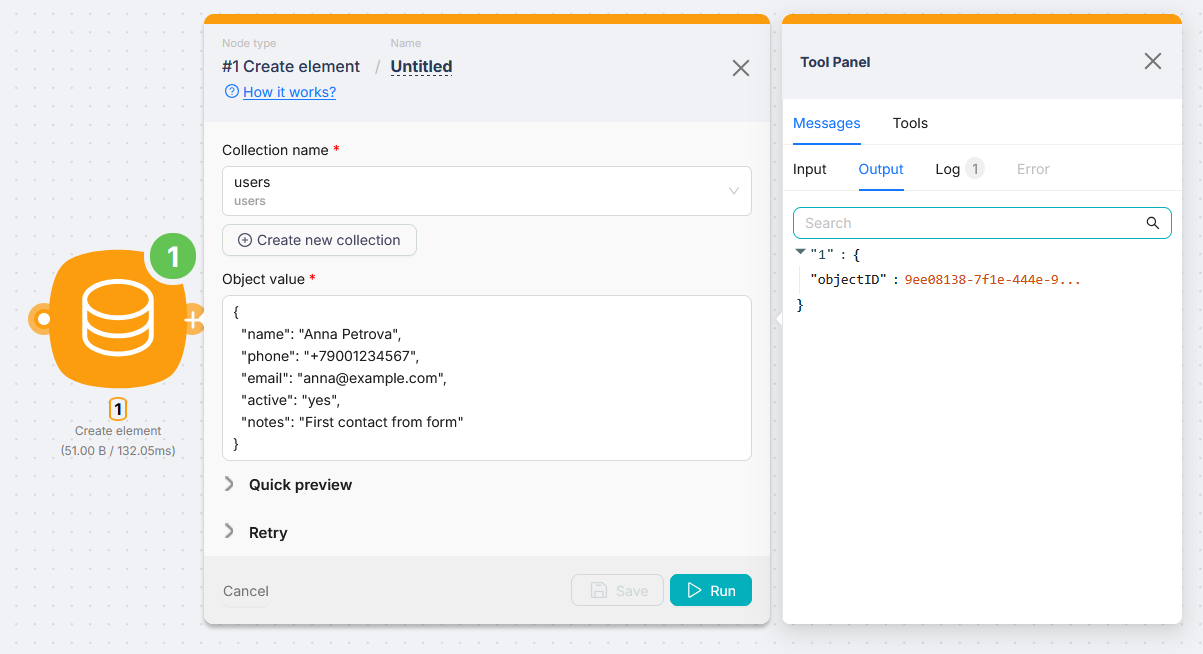Click the question mark icon beside How it works
The image size is (1203, 654).
(231, 92)
